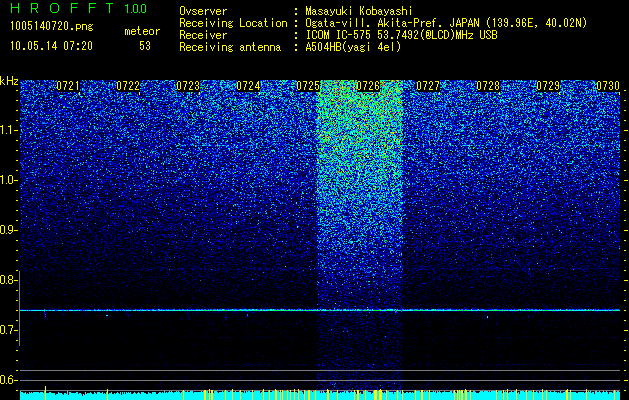Click the meteor count 53

[145, 46]
